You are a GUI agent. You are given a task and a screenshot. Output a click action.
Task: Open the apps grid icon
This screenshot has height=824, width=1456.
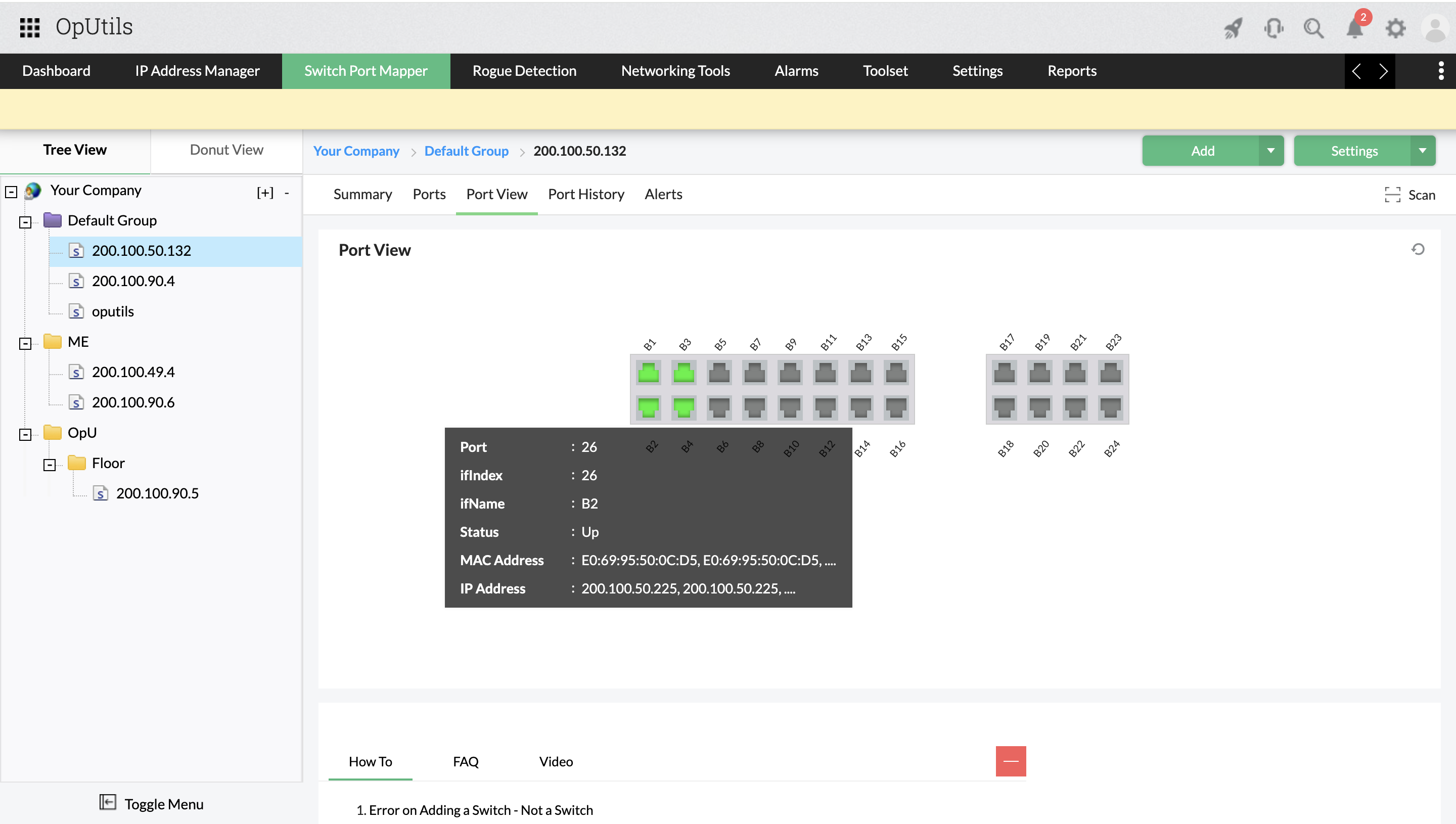point(29,27)
